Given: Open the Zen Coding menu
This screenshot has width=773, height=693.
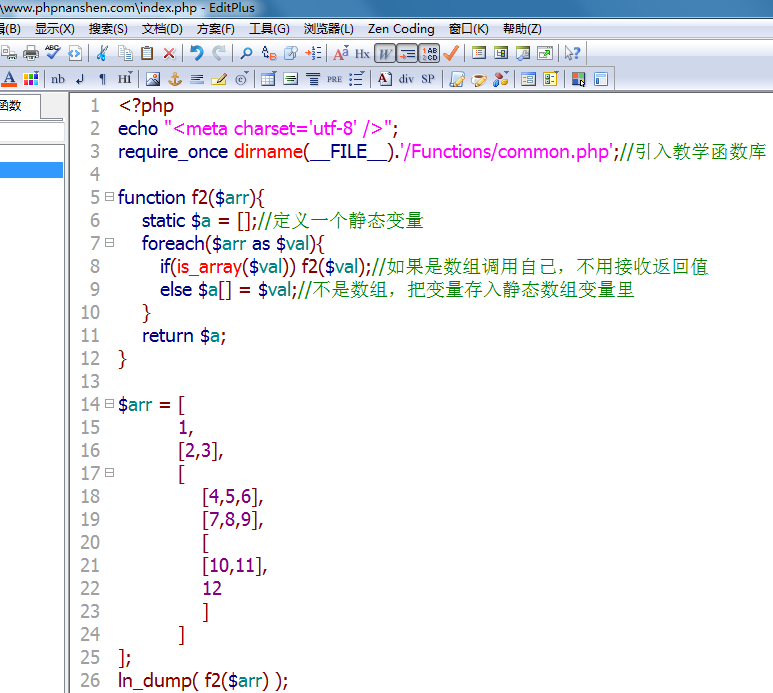Looking at the screenshot, I should pyautogui.click(x=401, y=29).
